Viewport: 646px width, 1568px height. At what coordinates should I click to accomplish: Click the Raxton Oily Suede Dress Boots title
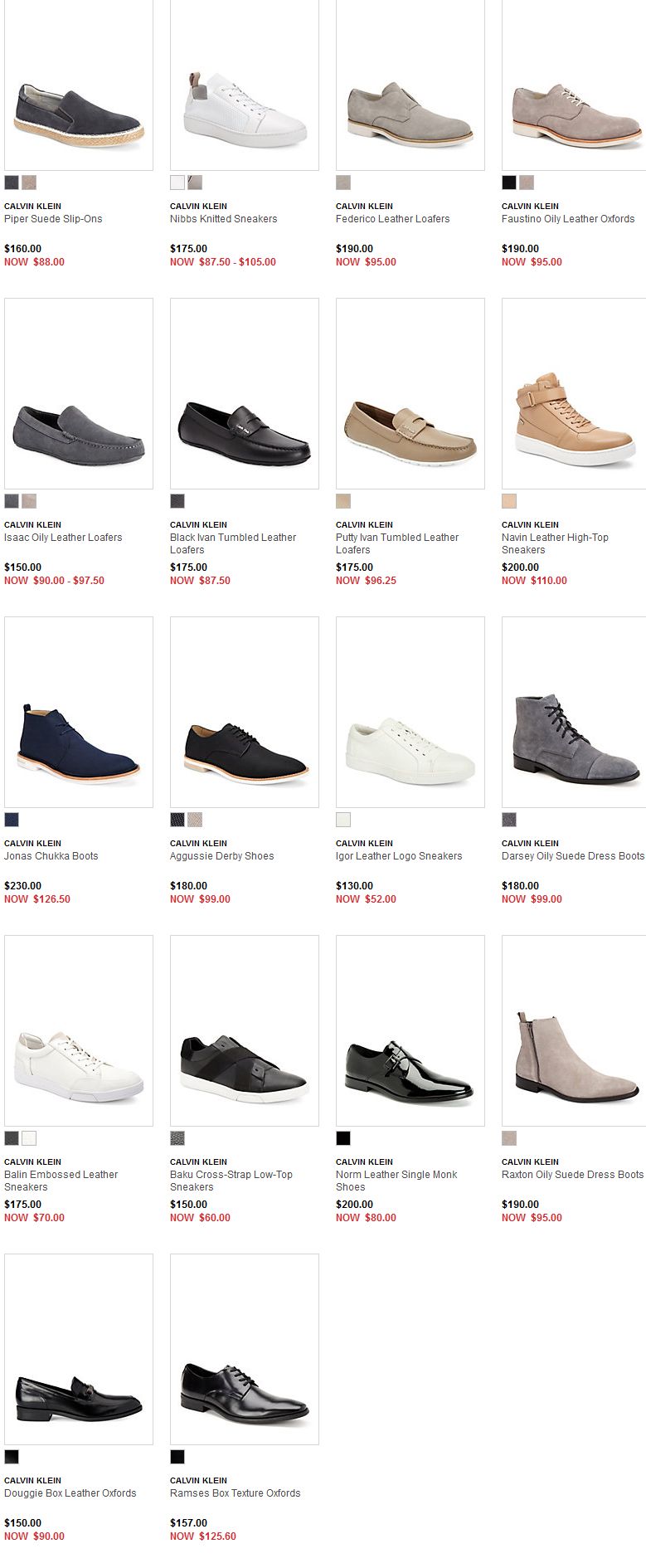click(572, 1175)
